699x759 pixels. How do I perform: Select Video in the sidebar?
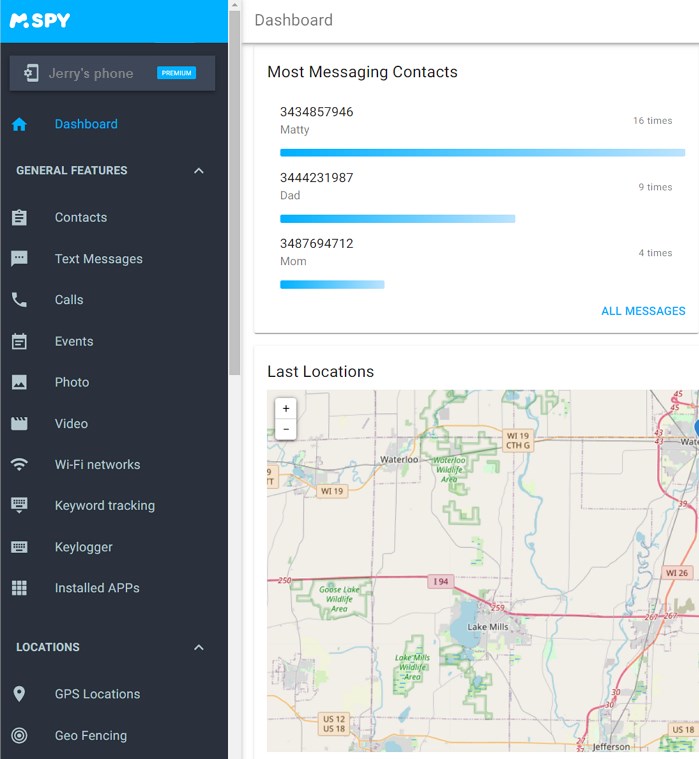pos(72,424)
